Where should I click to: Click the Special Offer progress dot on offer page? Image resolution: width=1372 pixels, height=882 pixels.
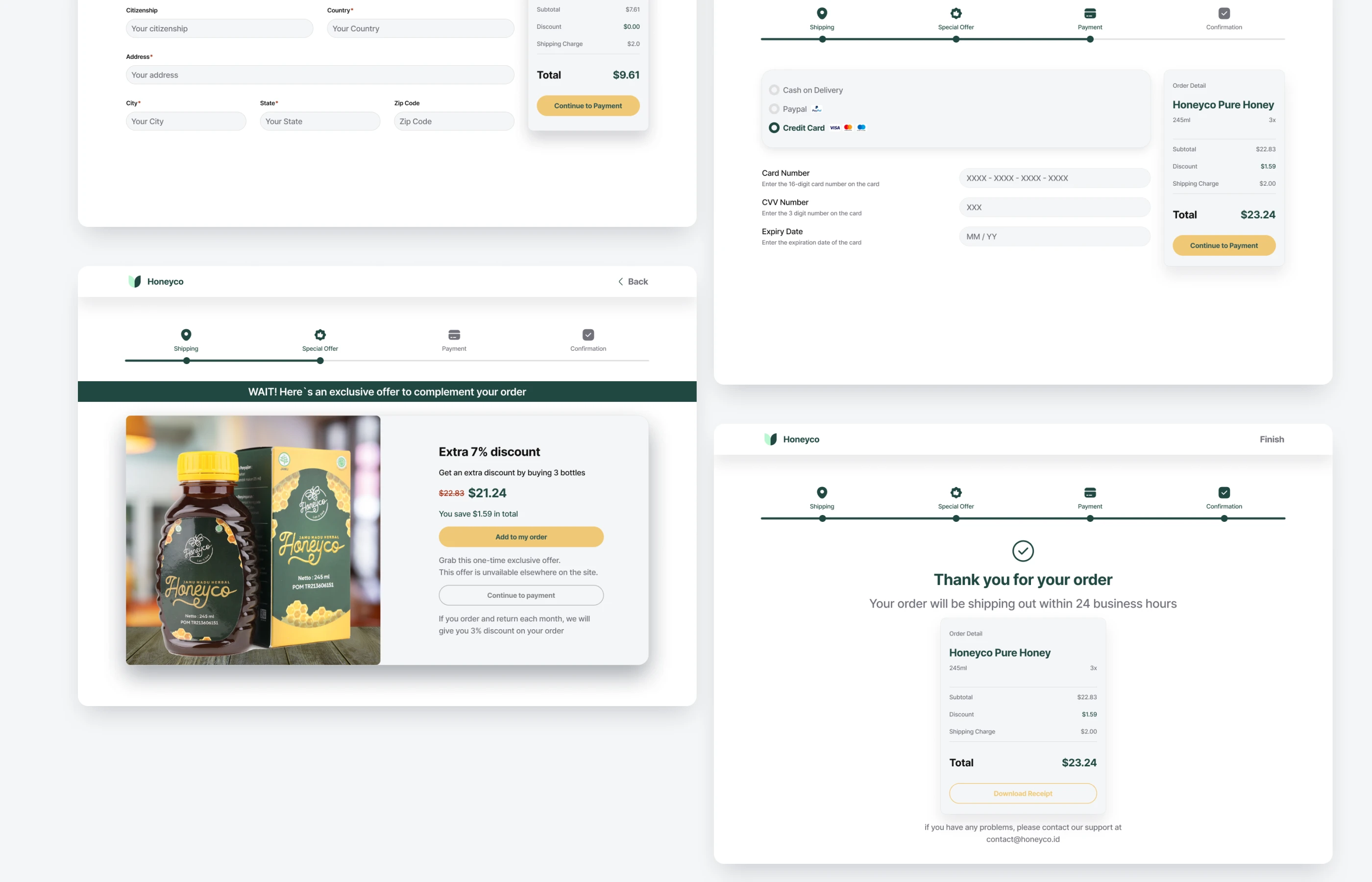pos(320,361)
